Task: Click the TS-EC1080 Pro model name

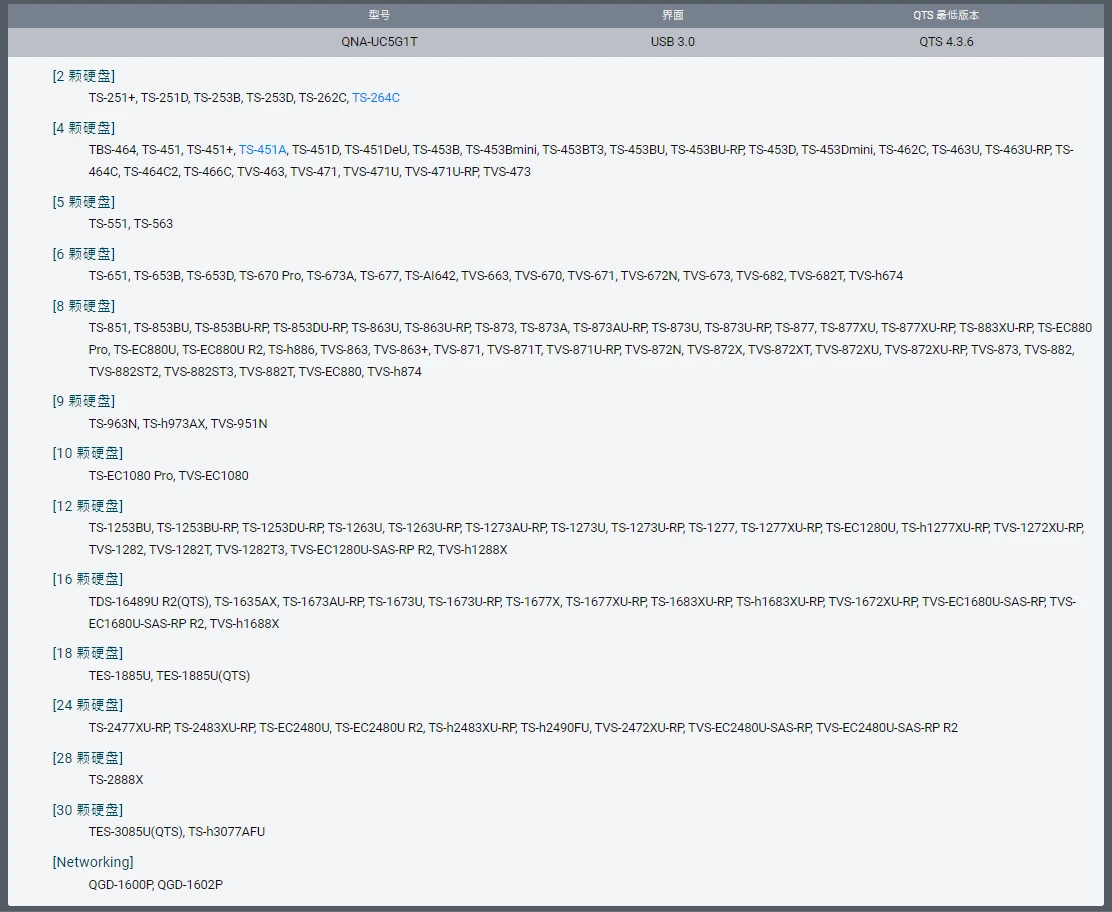Action: [131, 476]
